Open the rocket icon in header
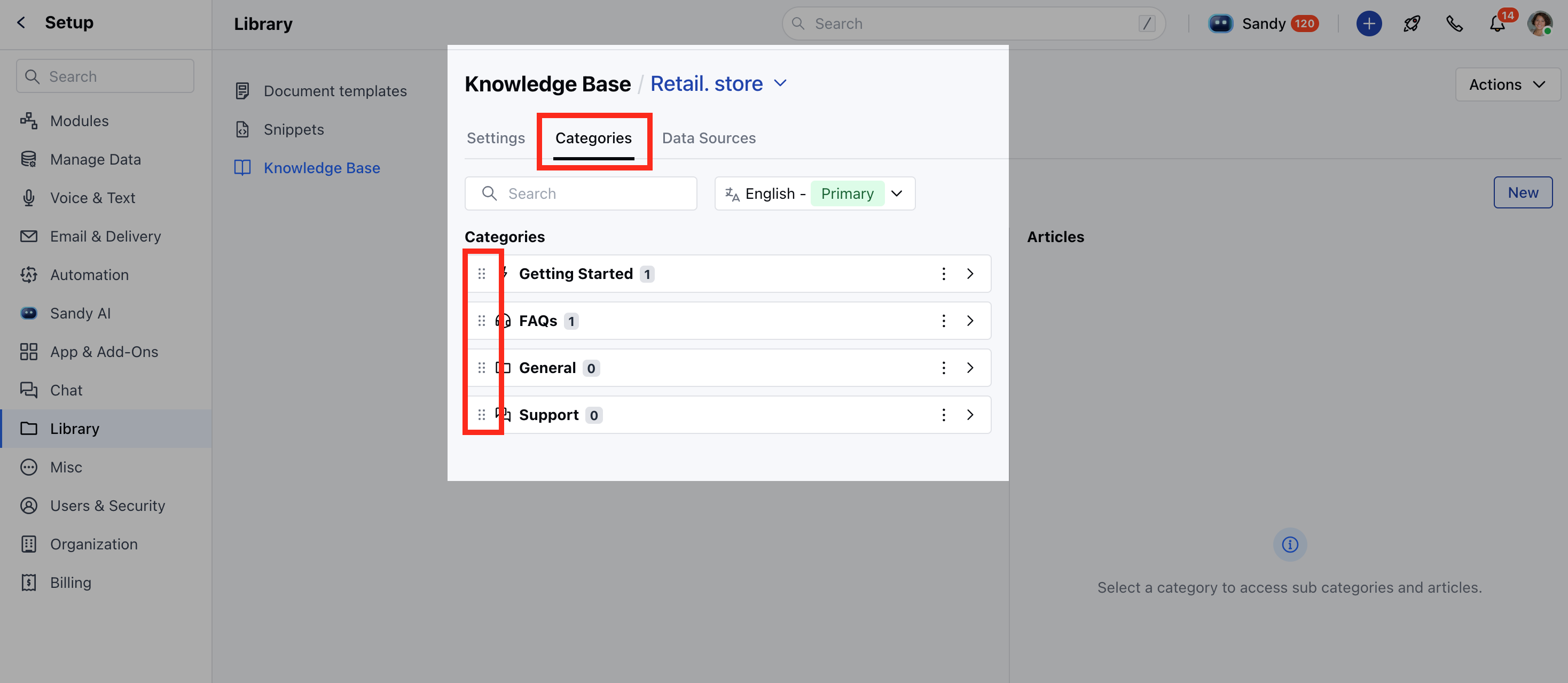 tap(1412, 24)
